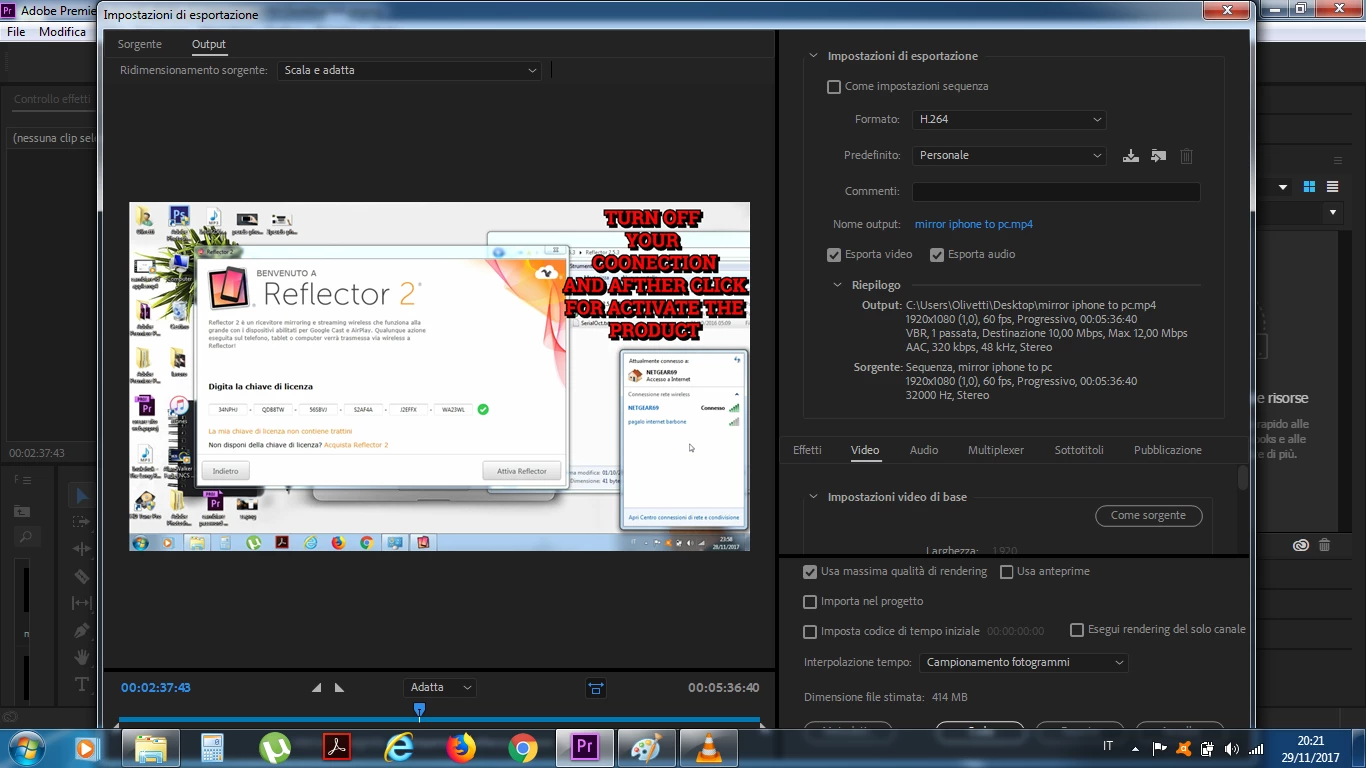Image resolution: width=1366 pixels, height=768 pixels.
Task: Select the Type tool
Action: pos(82,684)
